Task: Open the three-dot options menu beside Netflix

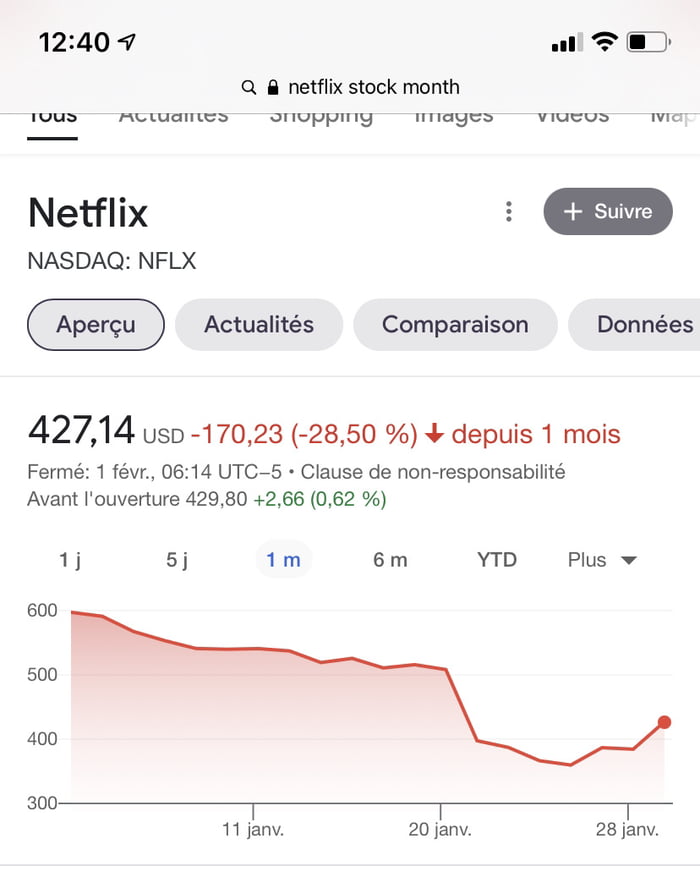Action: (509, 212)
